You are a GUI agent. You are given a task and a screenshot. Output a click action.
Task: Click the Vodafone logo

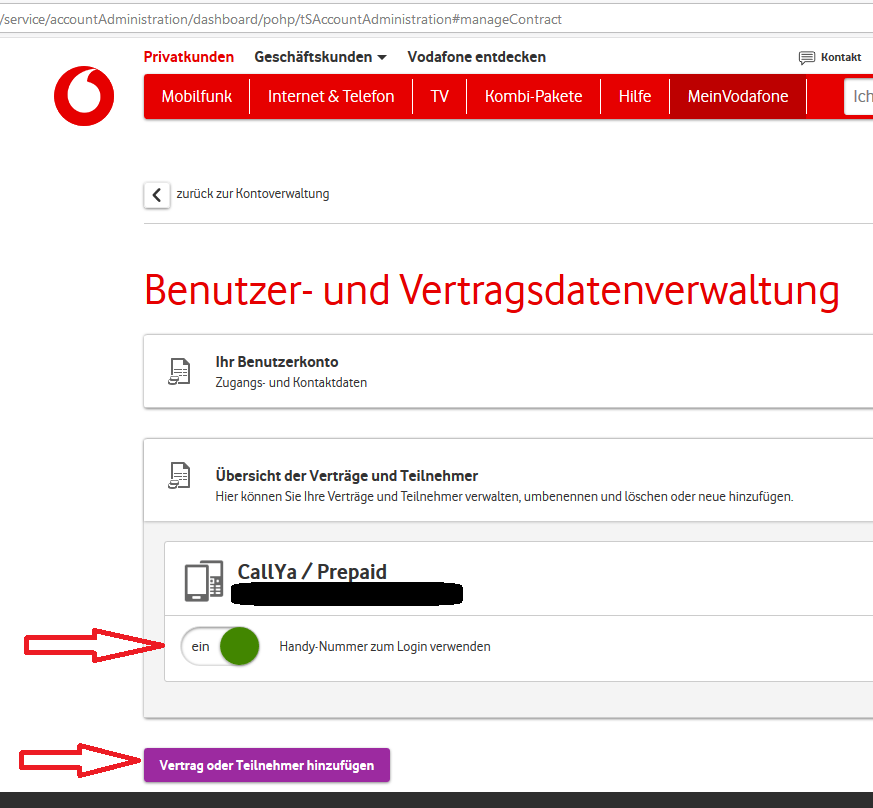click(x=84, y=96)
